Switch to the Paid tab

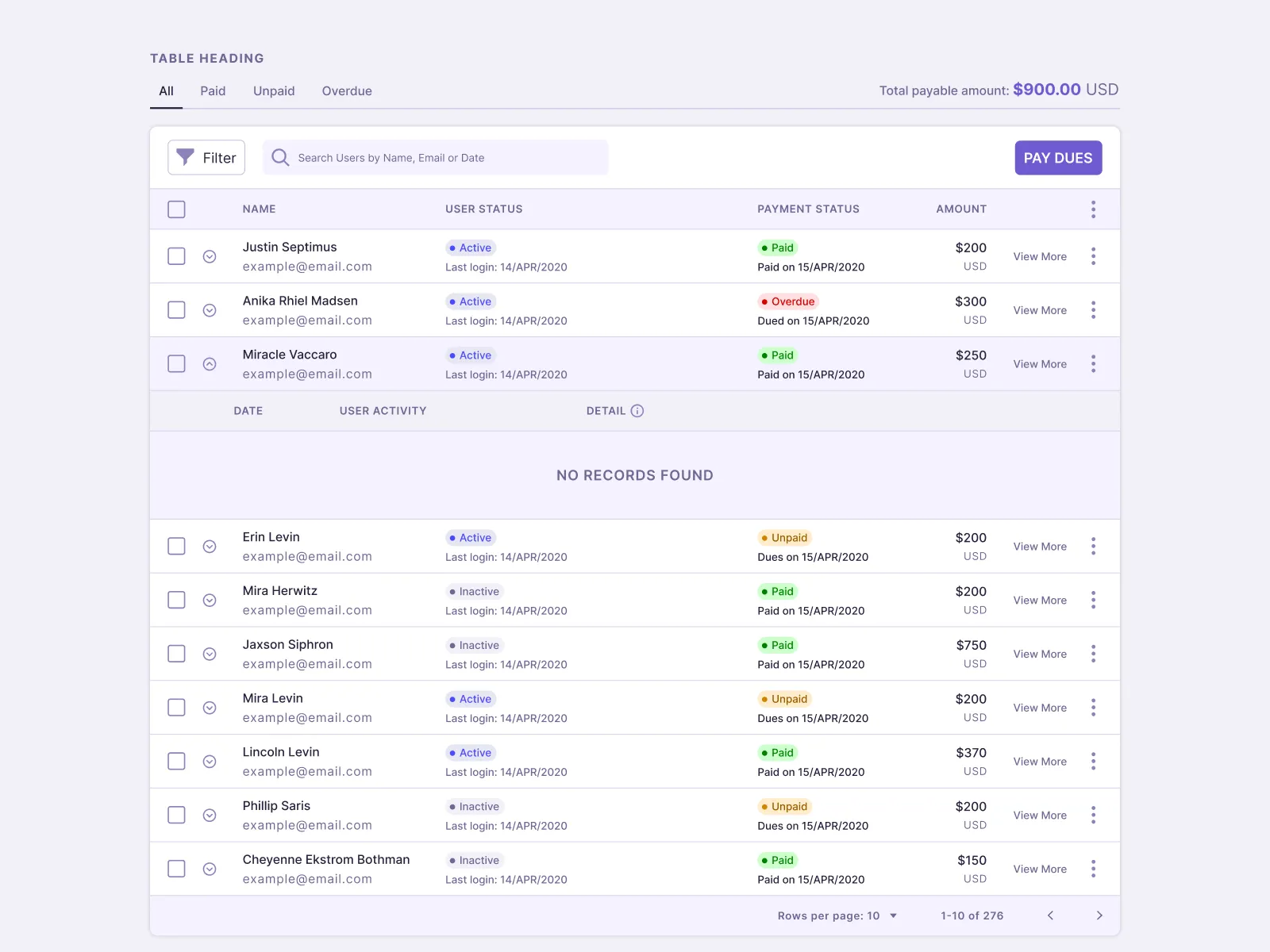click(x=212, y=90)
